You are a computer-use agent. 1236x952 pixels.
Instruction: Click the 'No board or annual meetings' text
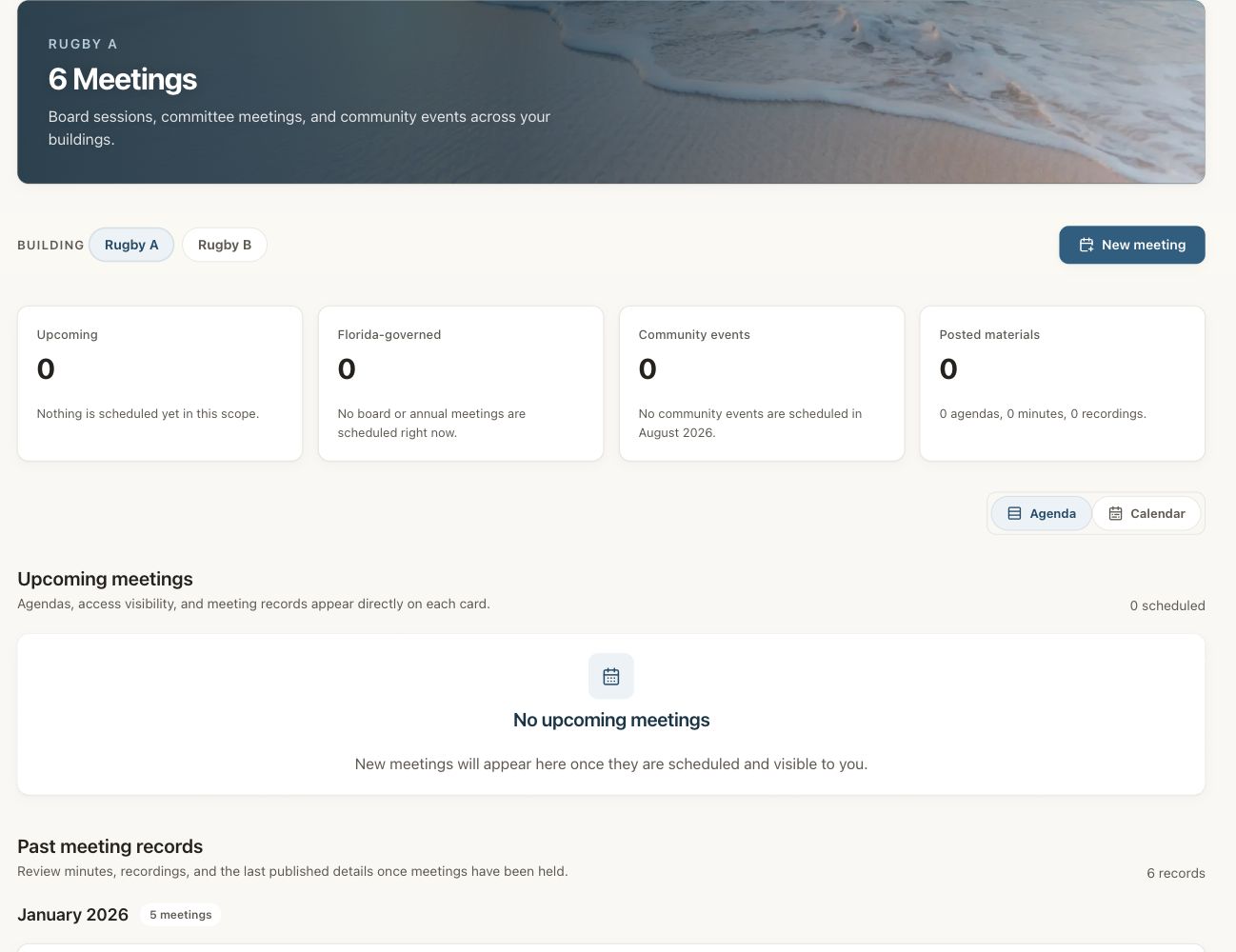point(431,423)
